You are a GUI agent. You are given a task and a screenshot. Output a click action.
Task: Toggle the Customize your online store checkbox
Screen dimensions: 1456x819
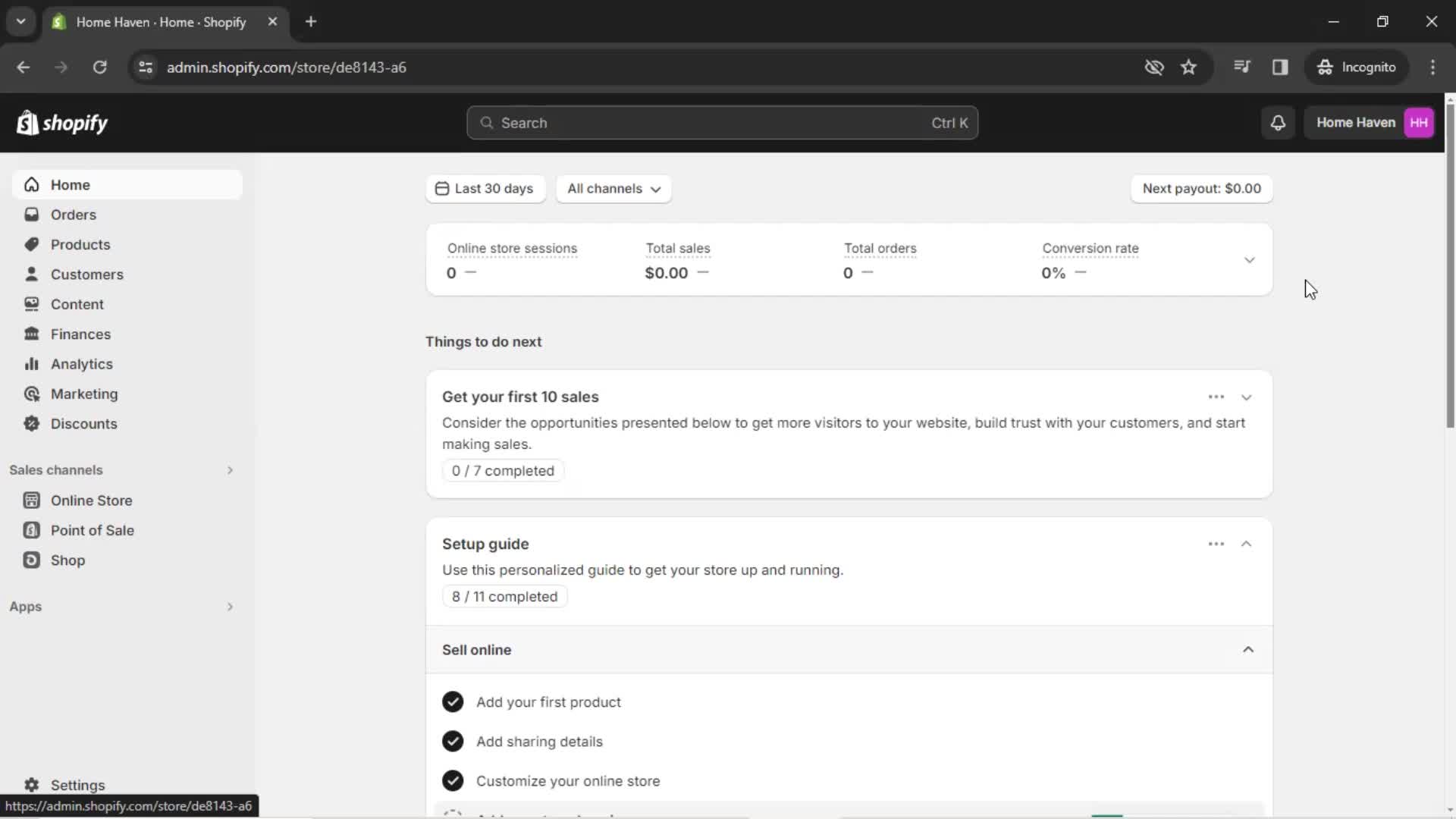tap(453, 781)
